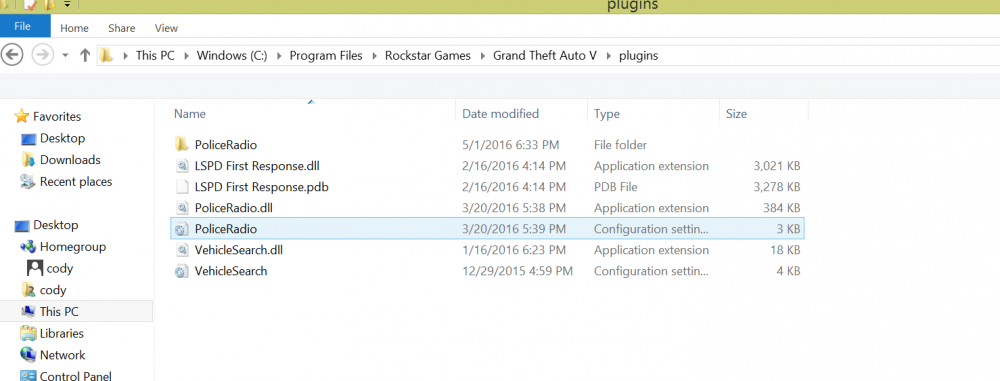The width and height of the screenshot is (1000, 381).
Task: Open the File ribbon tab
Action: tap(22, 26)
